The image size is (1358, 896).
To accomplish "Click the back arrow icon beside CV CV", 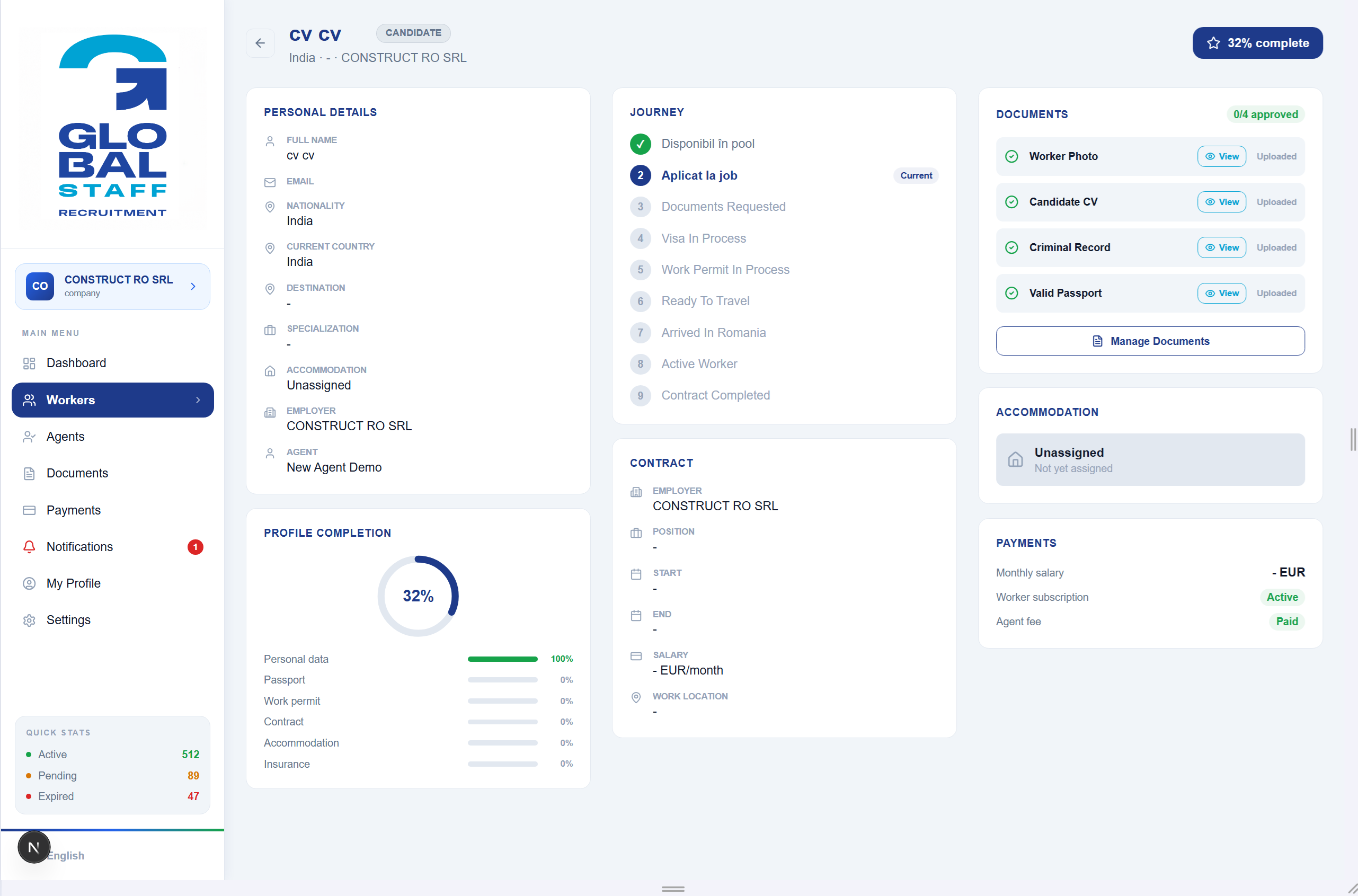I will coord(260,43).
